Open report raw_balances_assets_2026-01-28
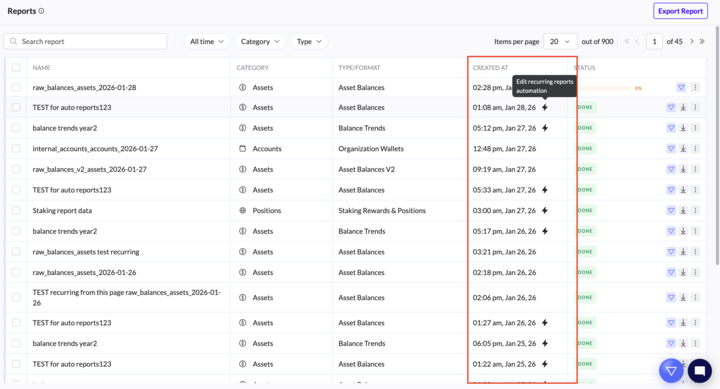 (84, 87)
